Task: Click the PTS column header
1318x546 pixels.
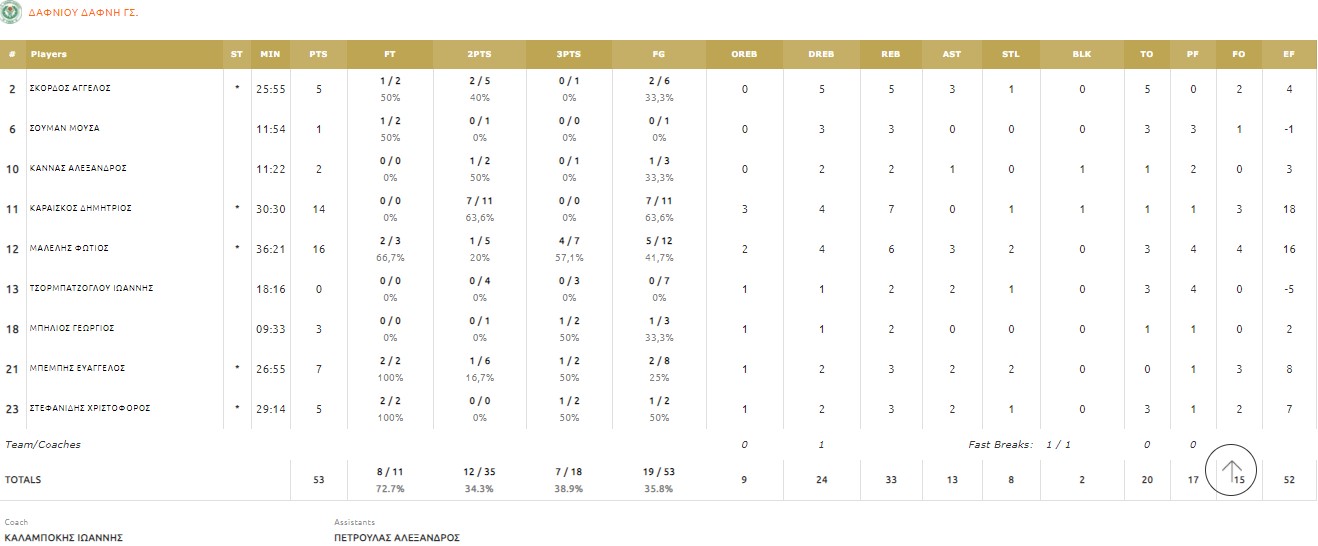Action: tap(318, 54)
